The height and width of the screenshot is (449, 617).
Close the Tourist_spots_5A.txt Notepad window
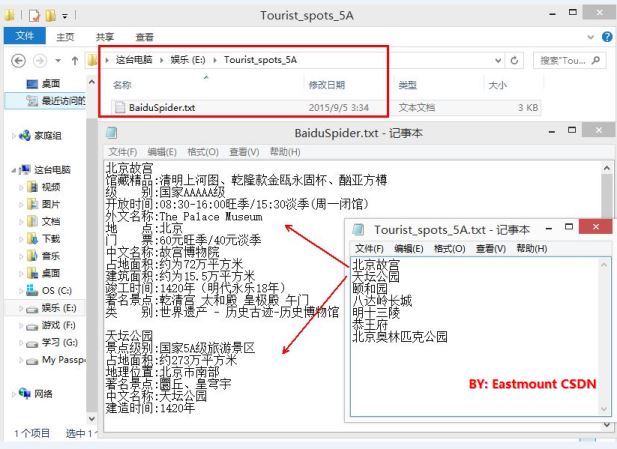click(x=596, y=227)
